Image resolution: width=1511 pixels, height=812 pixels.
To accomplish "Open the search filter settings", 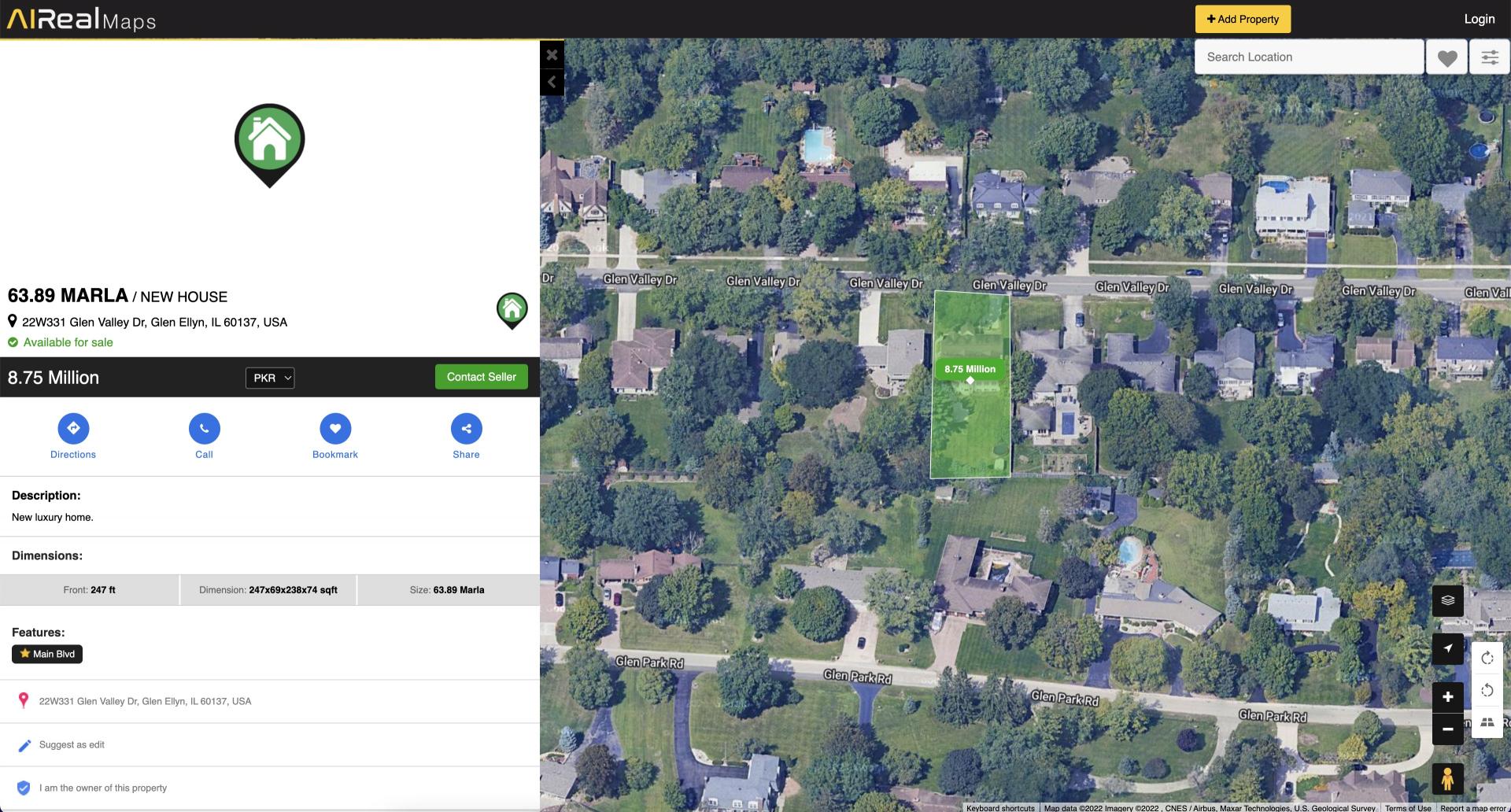I will point(1489,57).
